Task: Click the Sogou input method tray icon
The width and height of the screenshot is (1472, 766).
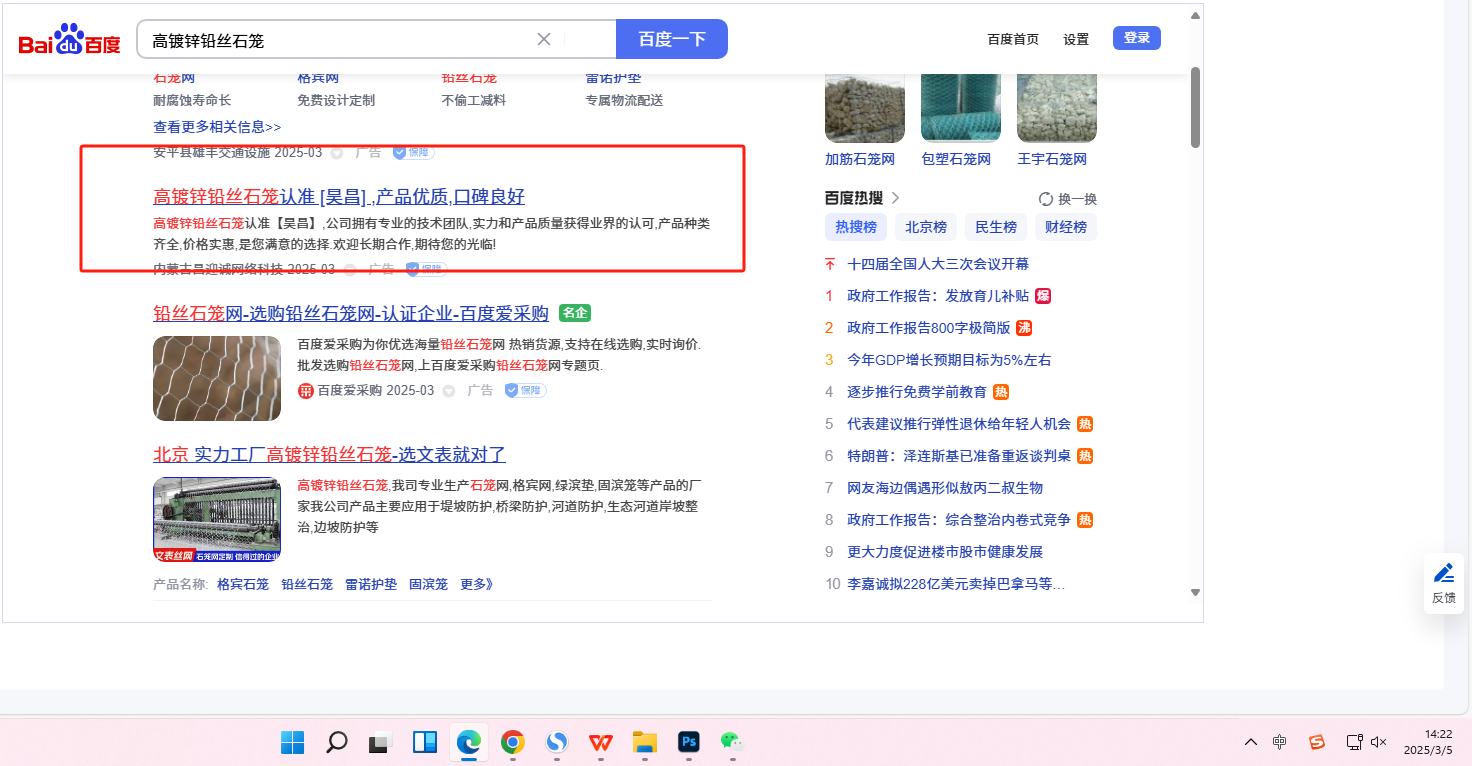Action: coord(1317,742)
